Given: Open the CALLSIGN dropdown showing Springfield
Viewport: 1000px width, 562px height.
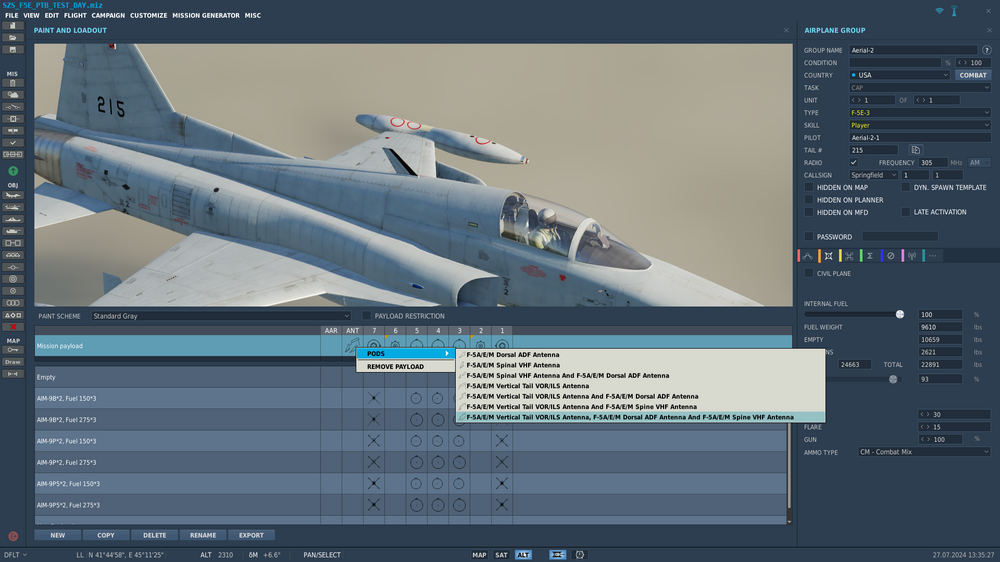Looking at the screenshot, I should point(874,175).
